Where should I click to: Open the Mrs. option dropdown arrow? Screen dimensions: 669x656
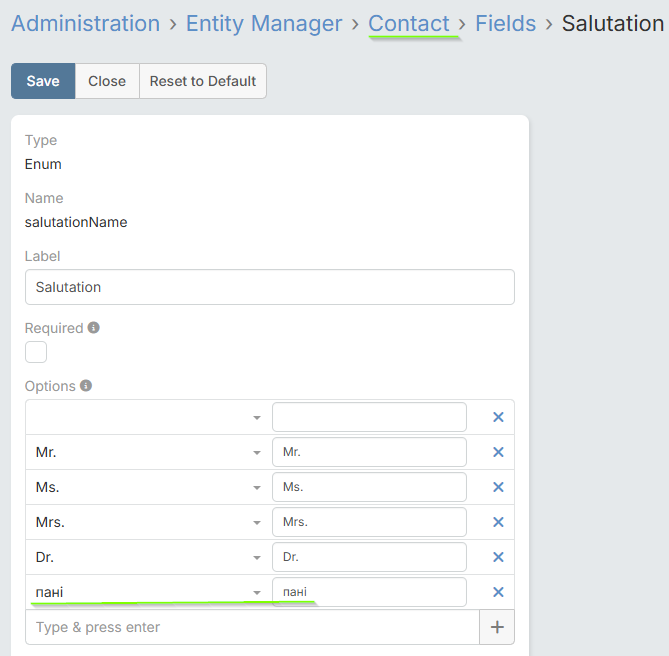coord(256,522)
